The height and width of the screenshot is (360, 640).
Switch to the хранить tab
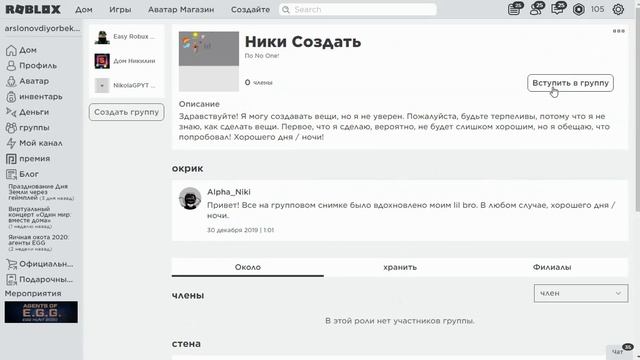[400, 267]
